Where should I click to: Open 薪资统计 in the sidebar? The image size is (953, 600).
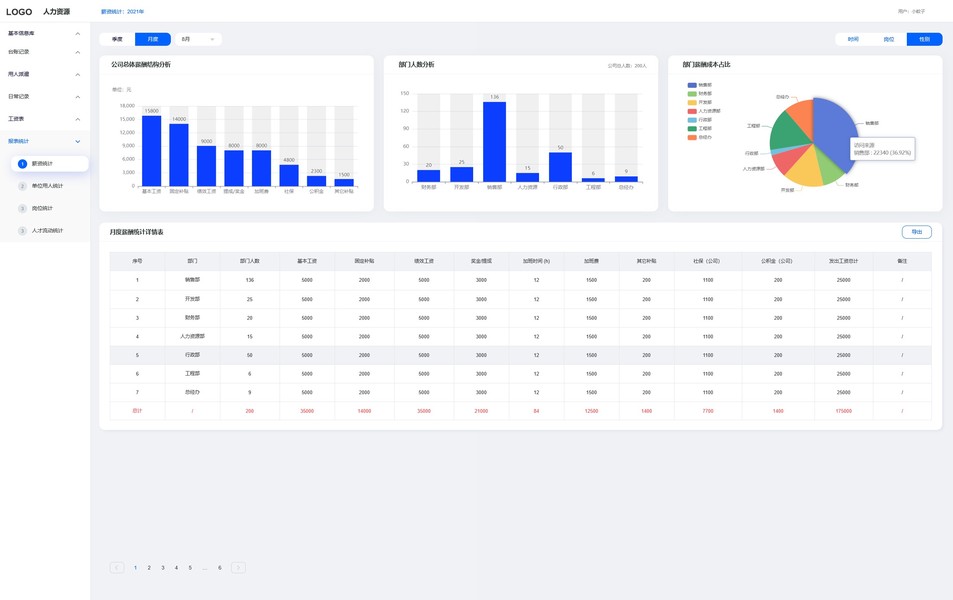pos(50,164)
